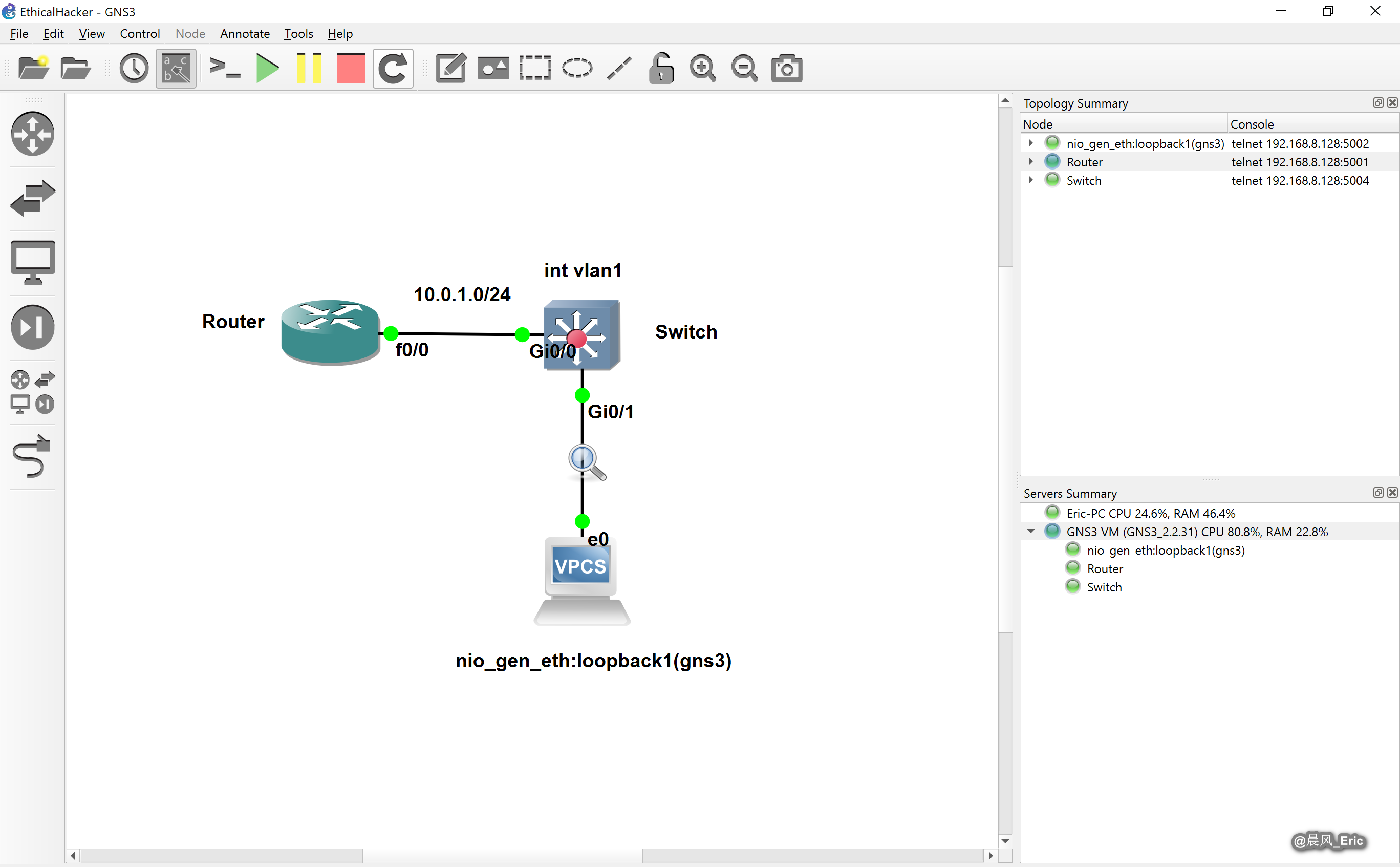This screenshot has height=867, width=1400.
Task: Click the Zoom out magnifier icon
Action: pos(745,68)
